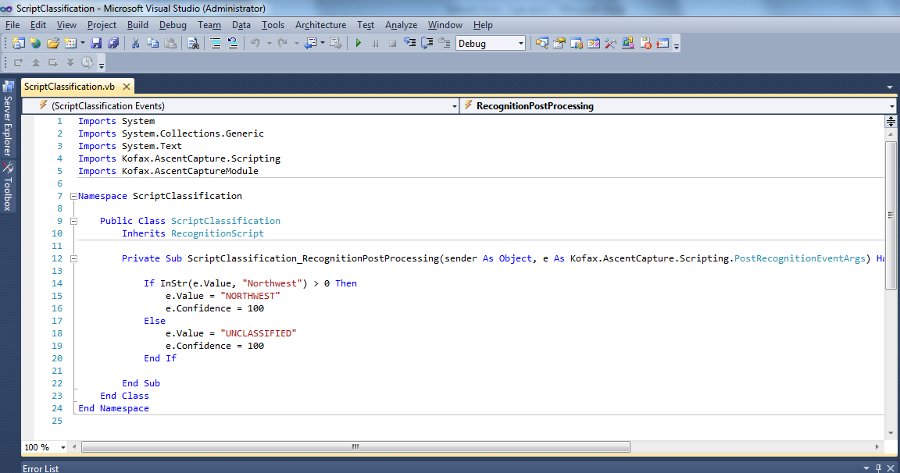Viewport: 900px width, 473px height.
Task: Click the Save All toolbar icon
Action: click(x=114, y=44)
